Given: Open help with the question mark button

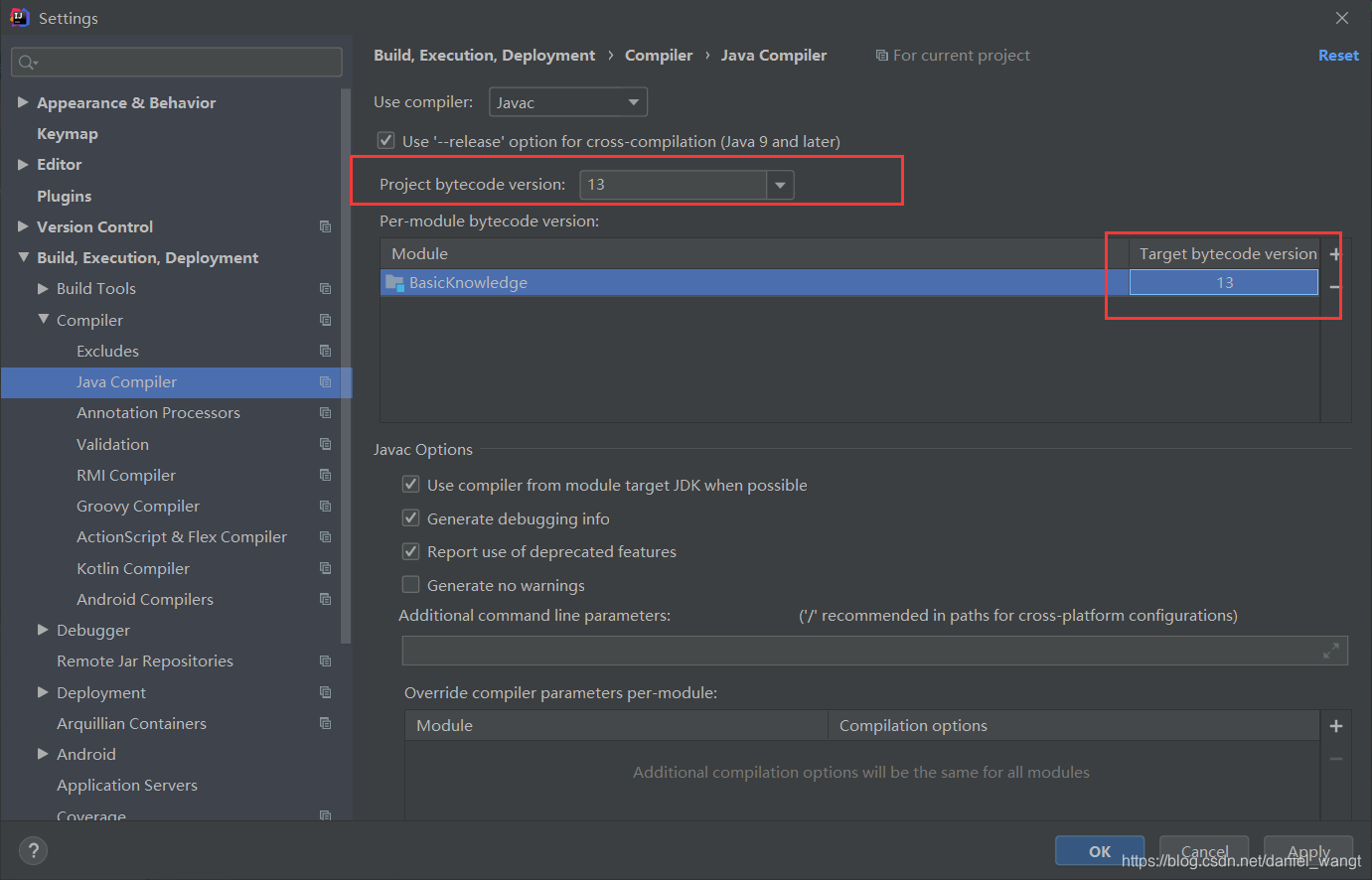Looking at the screenshot, I should pyautogui.click(x=33, y=850).
